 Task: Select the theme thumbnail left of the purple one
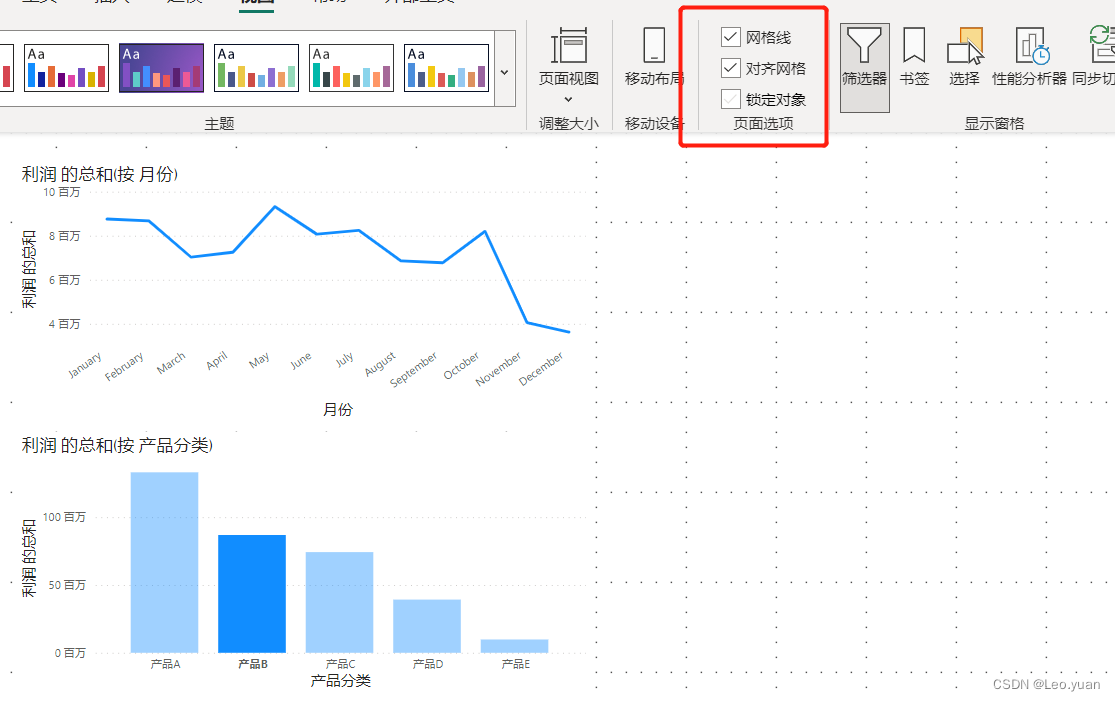66,68
